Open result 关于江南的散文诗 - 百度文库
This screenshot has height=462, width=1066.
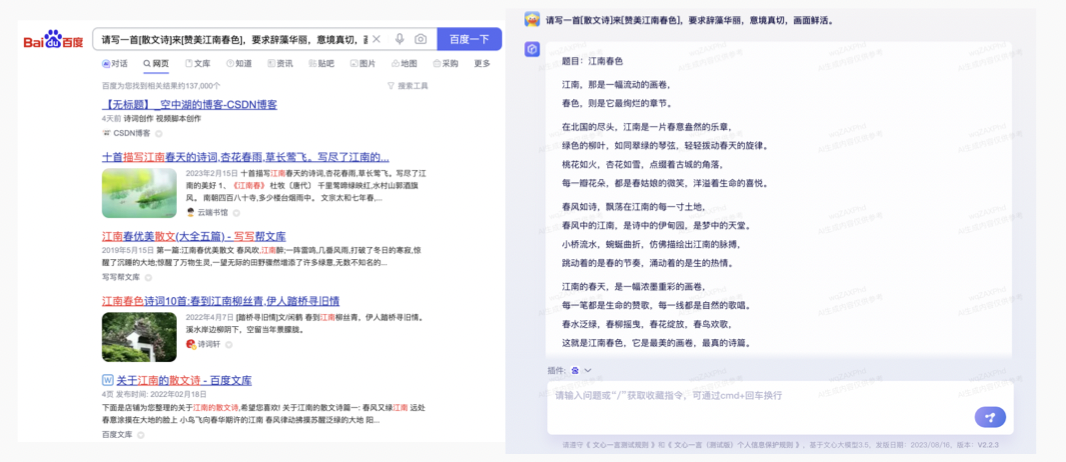pos(184,380)
